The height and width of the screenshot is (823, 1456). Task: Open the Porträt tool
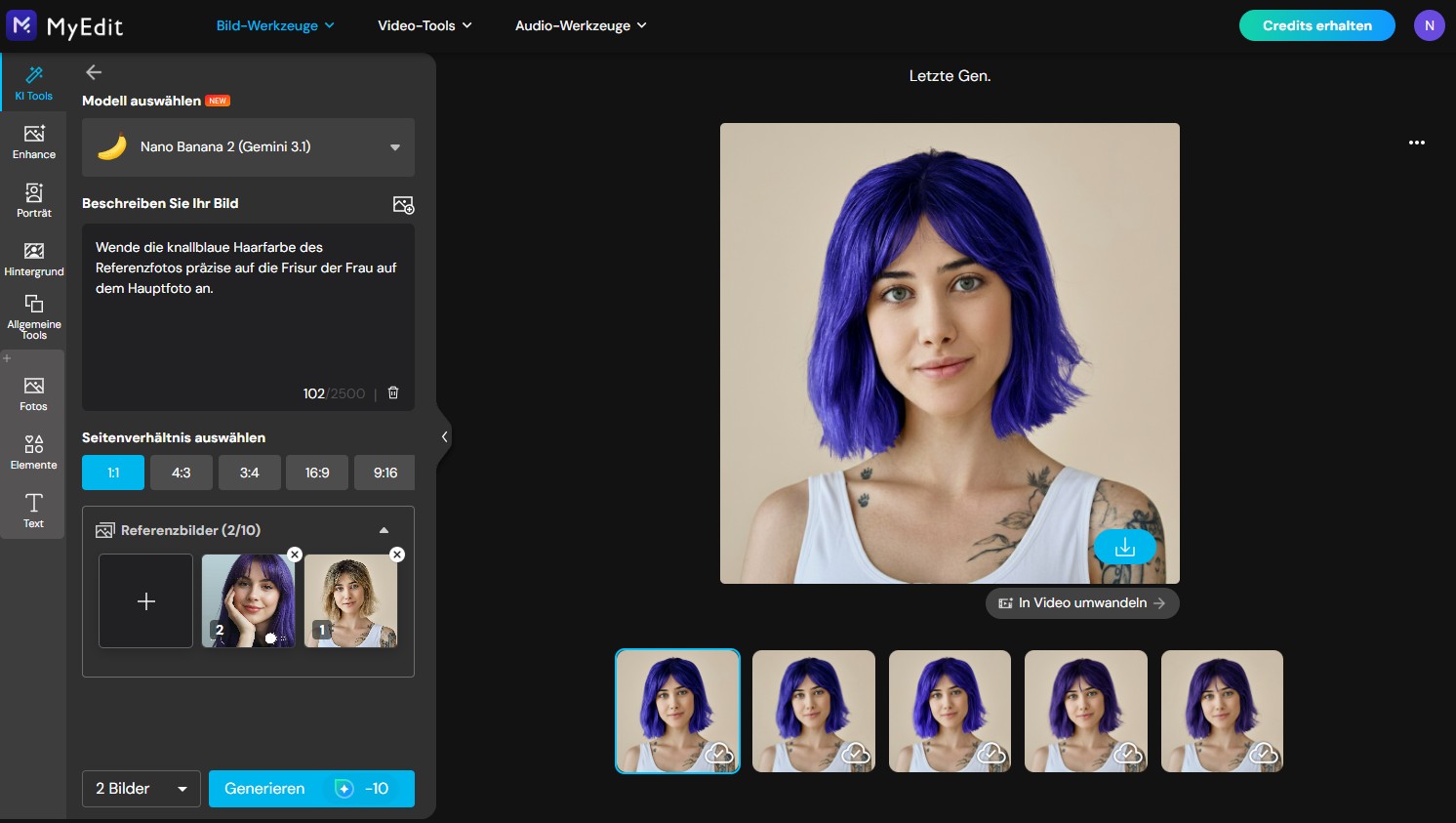click(x=33, y=199)
